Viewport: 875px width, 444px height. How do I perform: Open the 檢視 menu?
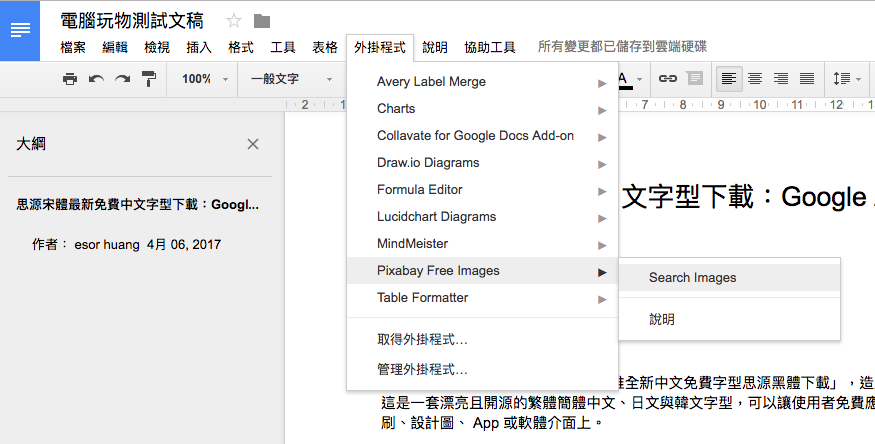click(157, 47)
